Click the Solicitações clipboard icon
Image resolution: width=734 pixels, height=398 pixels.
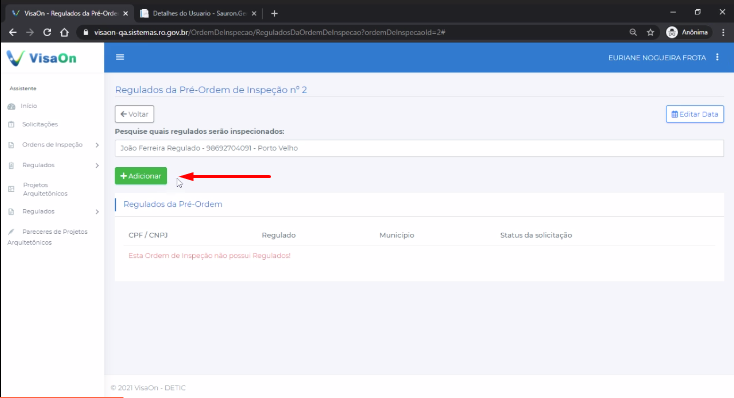12,125
